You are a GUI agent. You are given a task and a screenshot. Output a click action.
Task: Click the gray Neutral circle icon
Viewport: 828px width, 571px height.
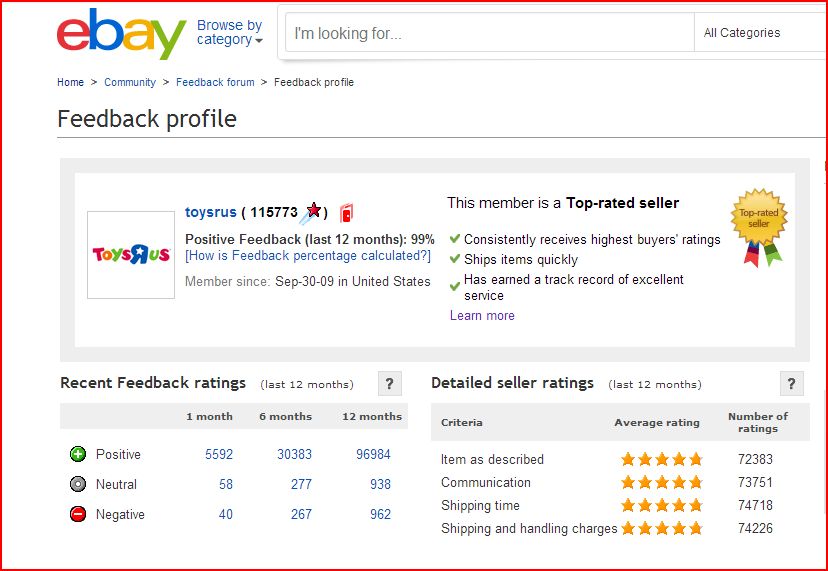(x=78, y=484)
